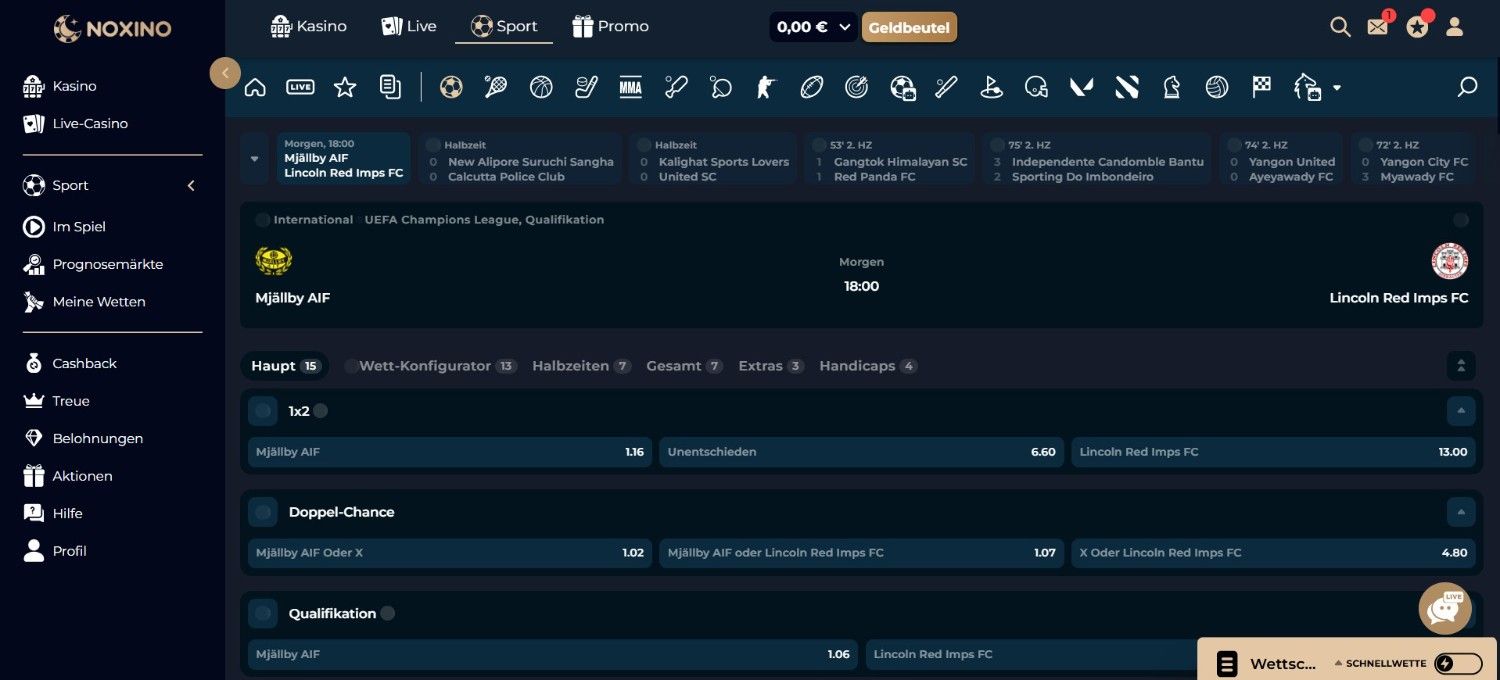Viewport: 1500px width, 680px height.
Task: Select X Oder Lincoln Red Imps FC 4.80
Action: pos(1273,553)
